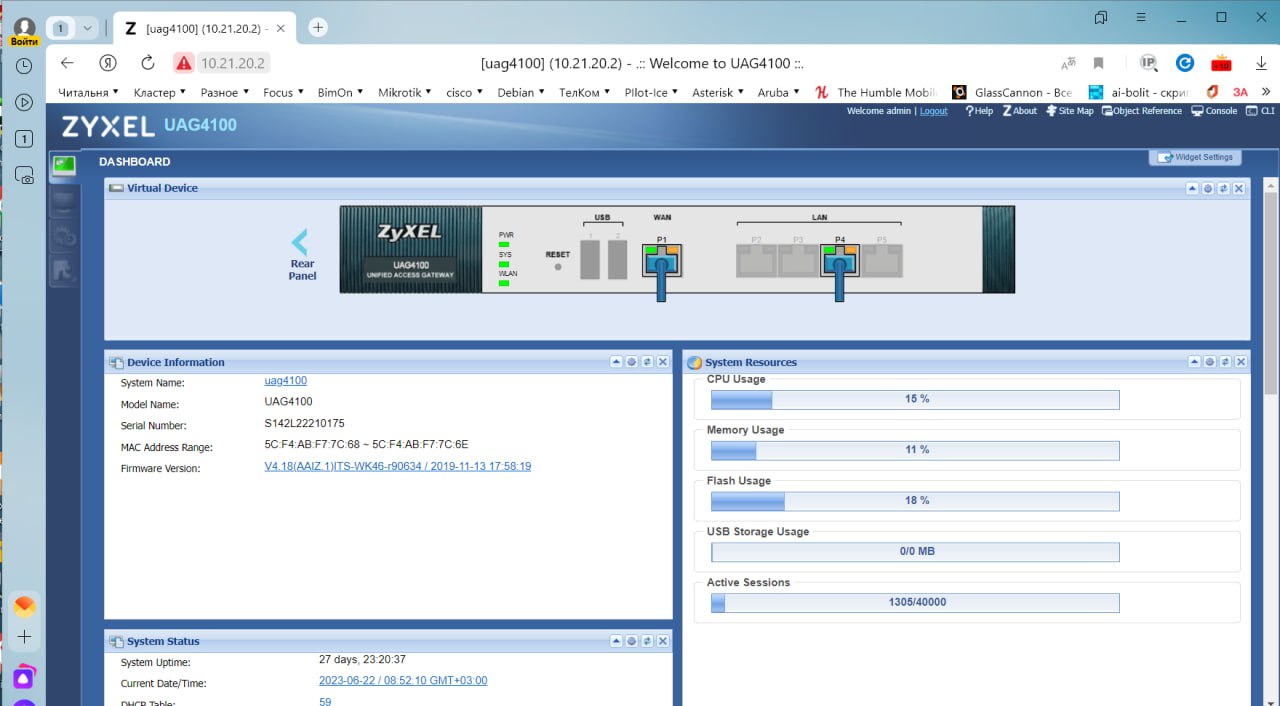
Task: Open the Разное bookmarks folder
Action: point(225,92)
